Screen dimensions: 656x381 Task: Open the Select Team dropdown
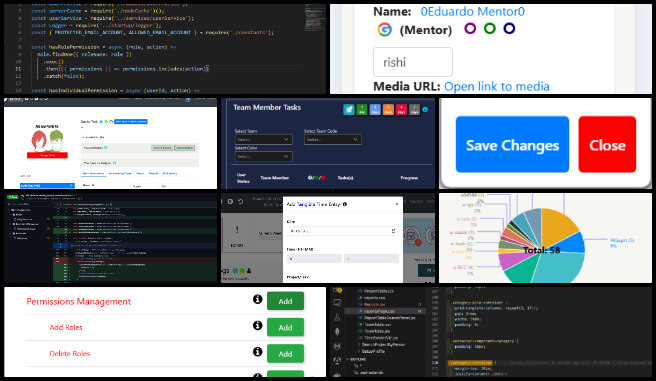coord(263,139)
